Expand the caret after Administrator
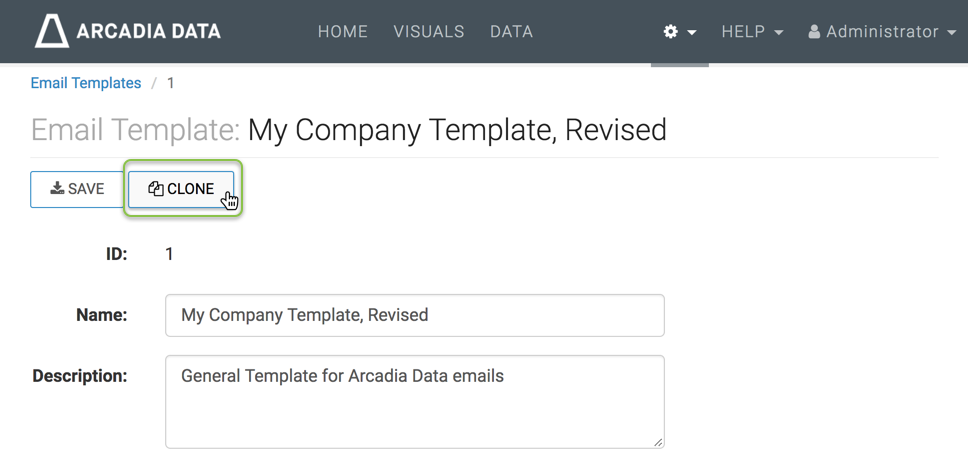The width and height of the screenshot is (968, 464). [950, 33]
